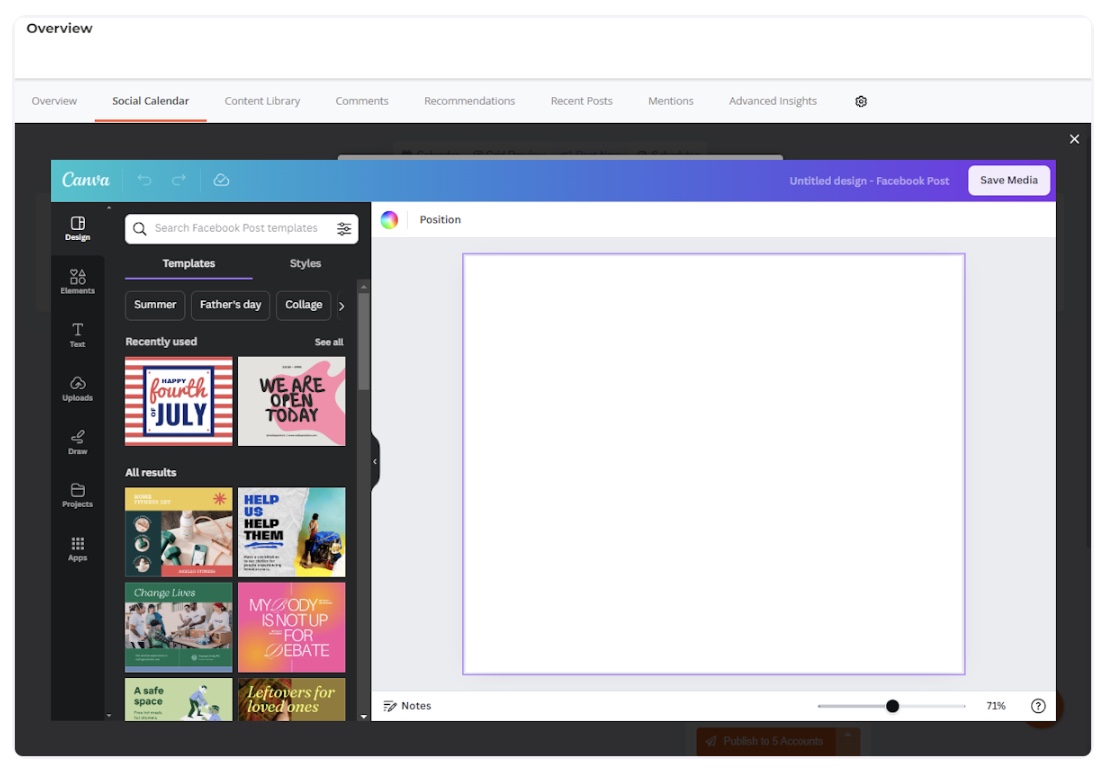
Task: Open the Elements panel in sidebar
Action: 77,281
